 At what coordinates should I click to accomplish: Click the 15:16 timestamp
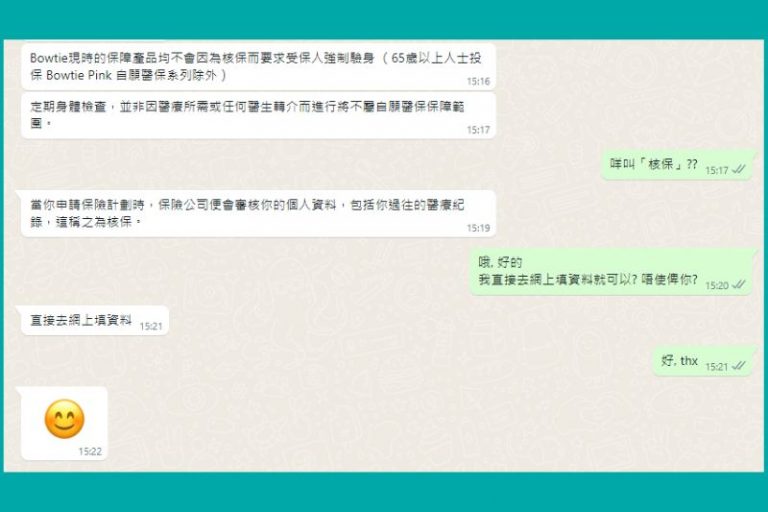click(478, 81)
